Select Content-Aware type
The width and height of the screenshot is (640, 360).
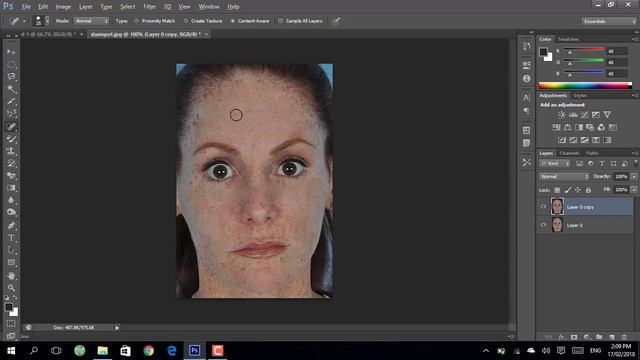233,21
